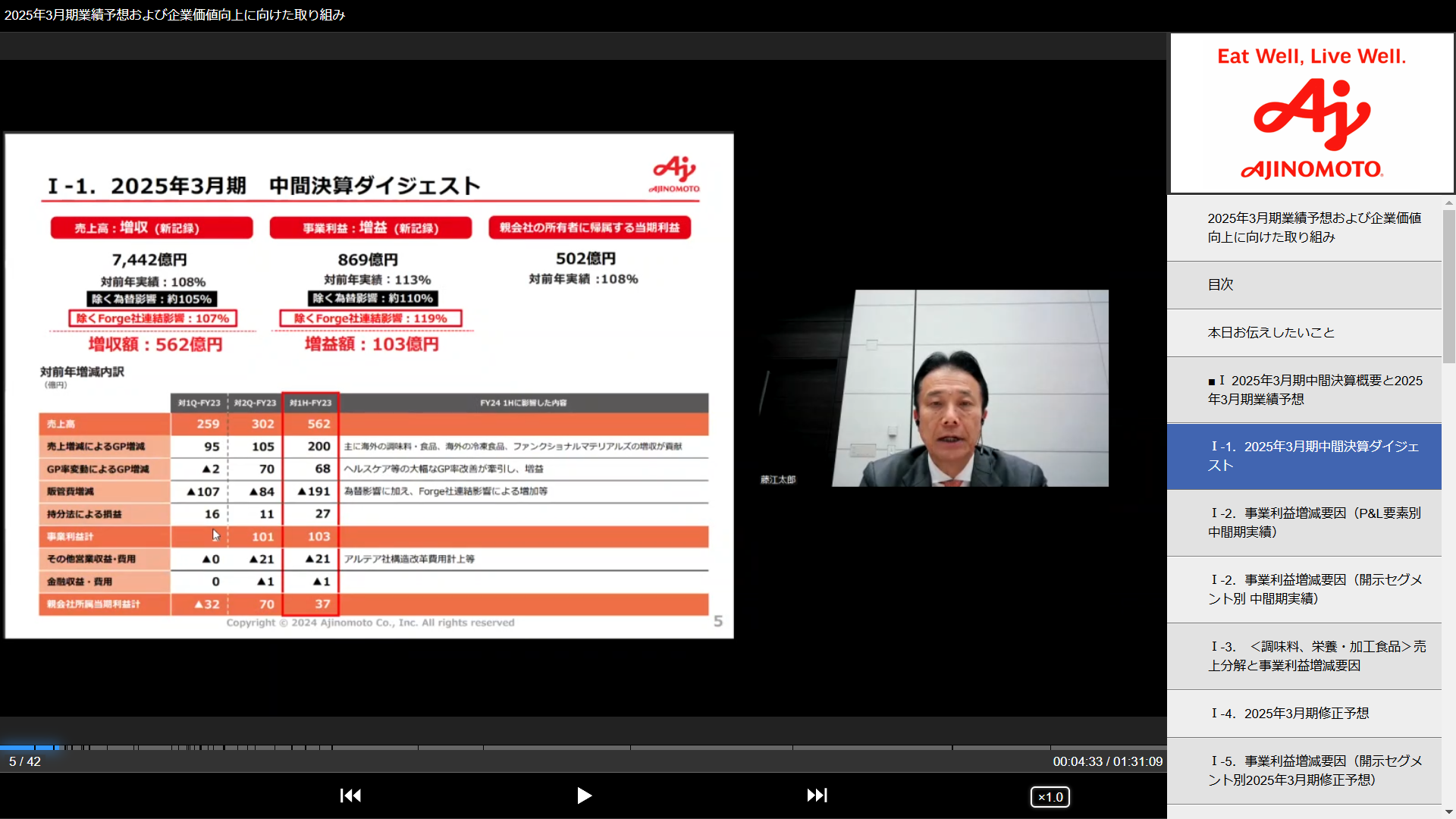
Task: Change playback speed ×1.0
Action: pyautogui.click(x=1050, y=797)
